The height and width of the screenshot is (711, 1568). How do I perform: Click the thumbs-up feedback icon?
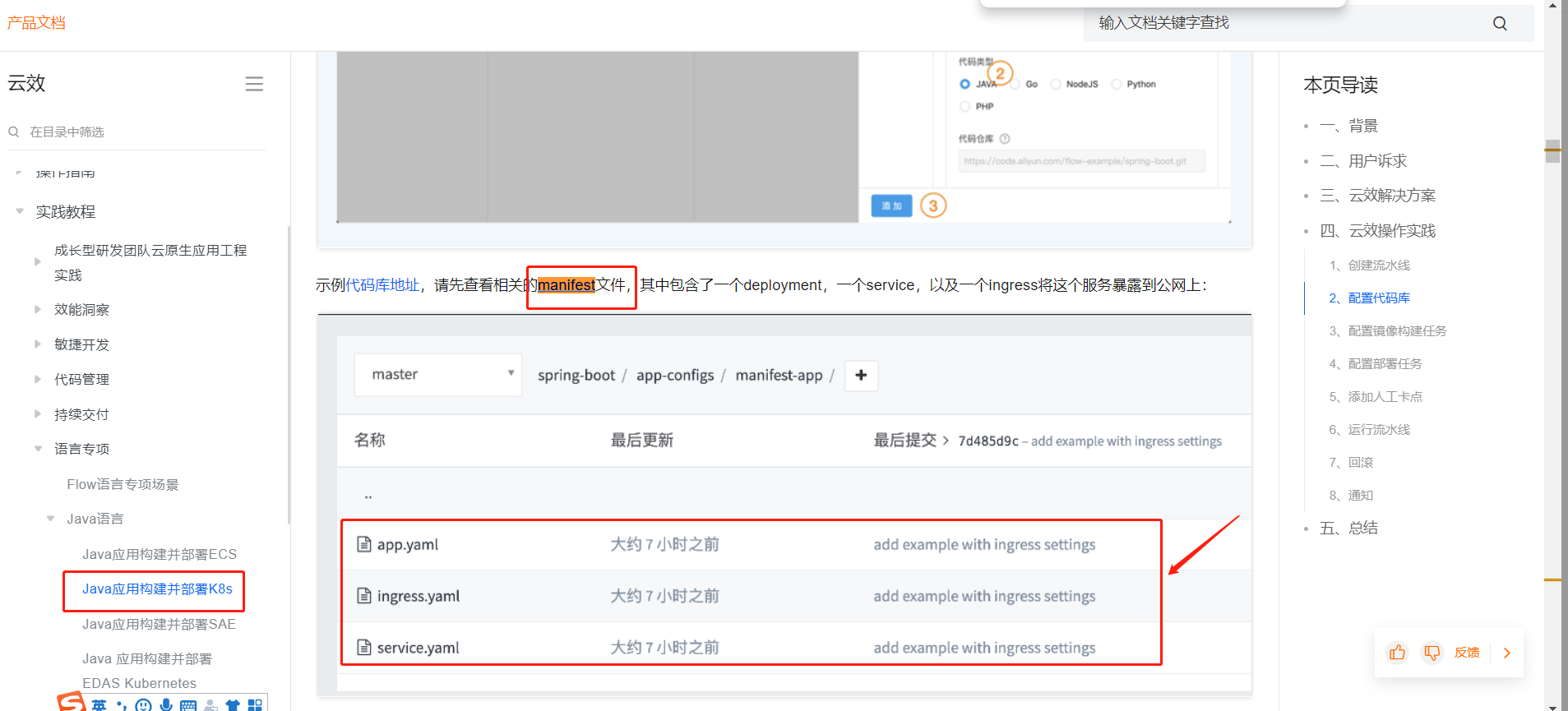[x=1397, y=653]
